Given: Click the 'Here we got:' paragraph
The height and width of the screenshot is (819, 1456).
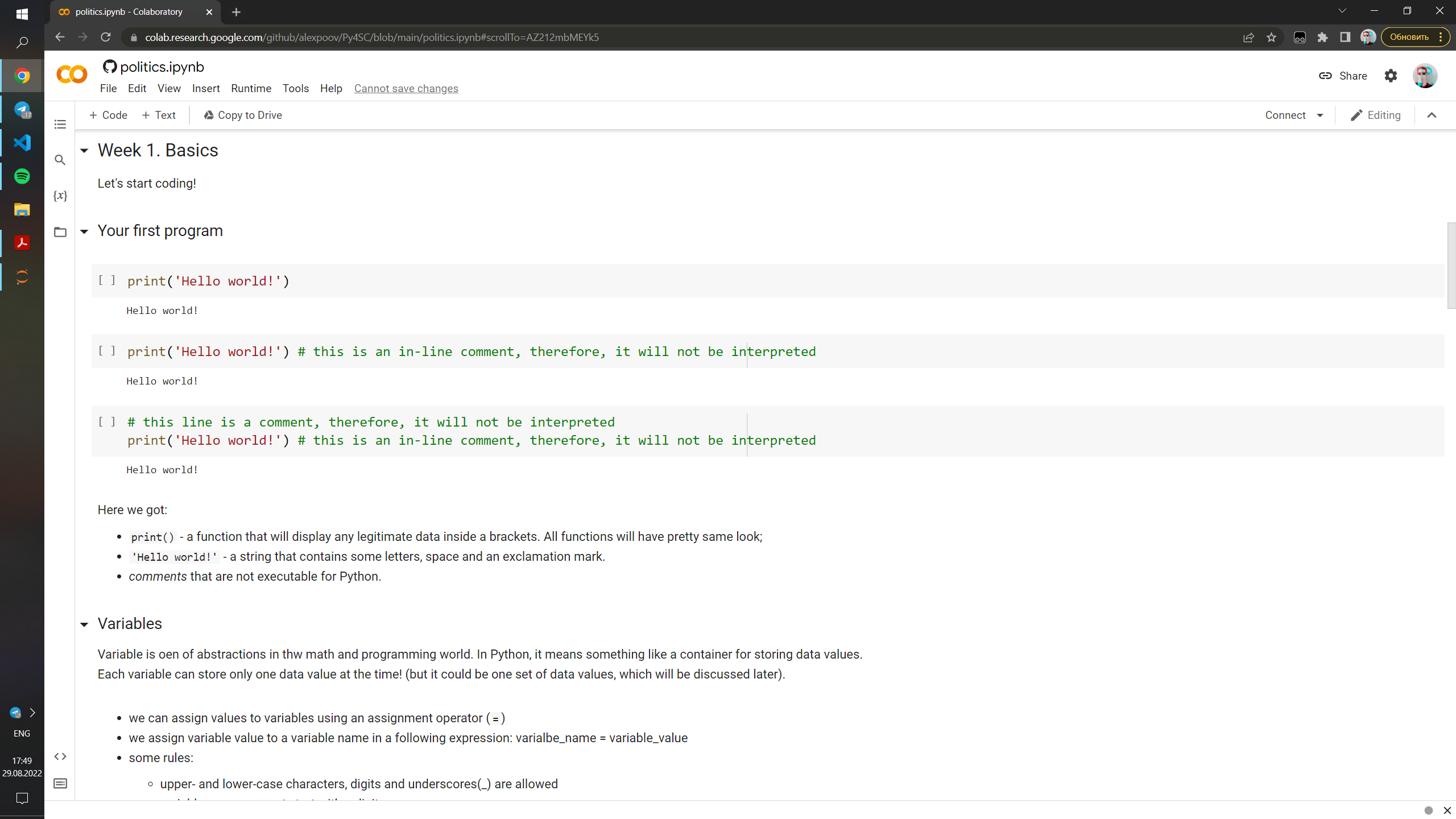Looking at the screenshot, I should pos(133,510).
